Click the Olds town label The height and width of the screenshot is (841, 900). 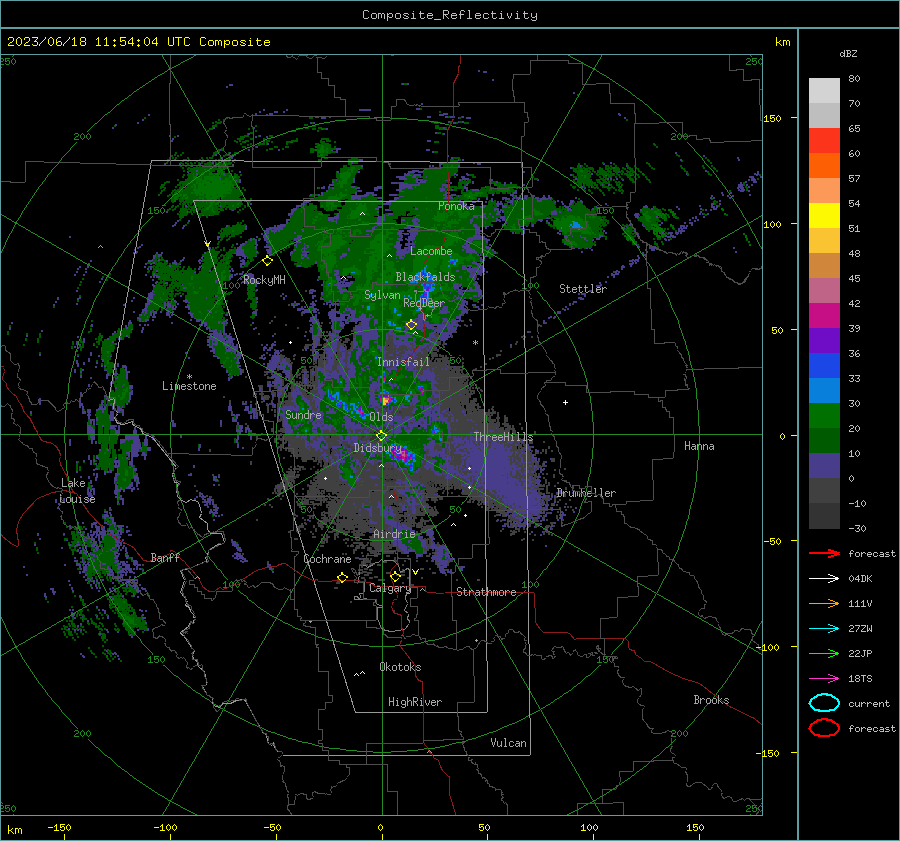pyautogui.click(x=381, y=417)
